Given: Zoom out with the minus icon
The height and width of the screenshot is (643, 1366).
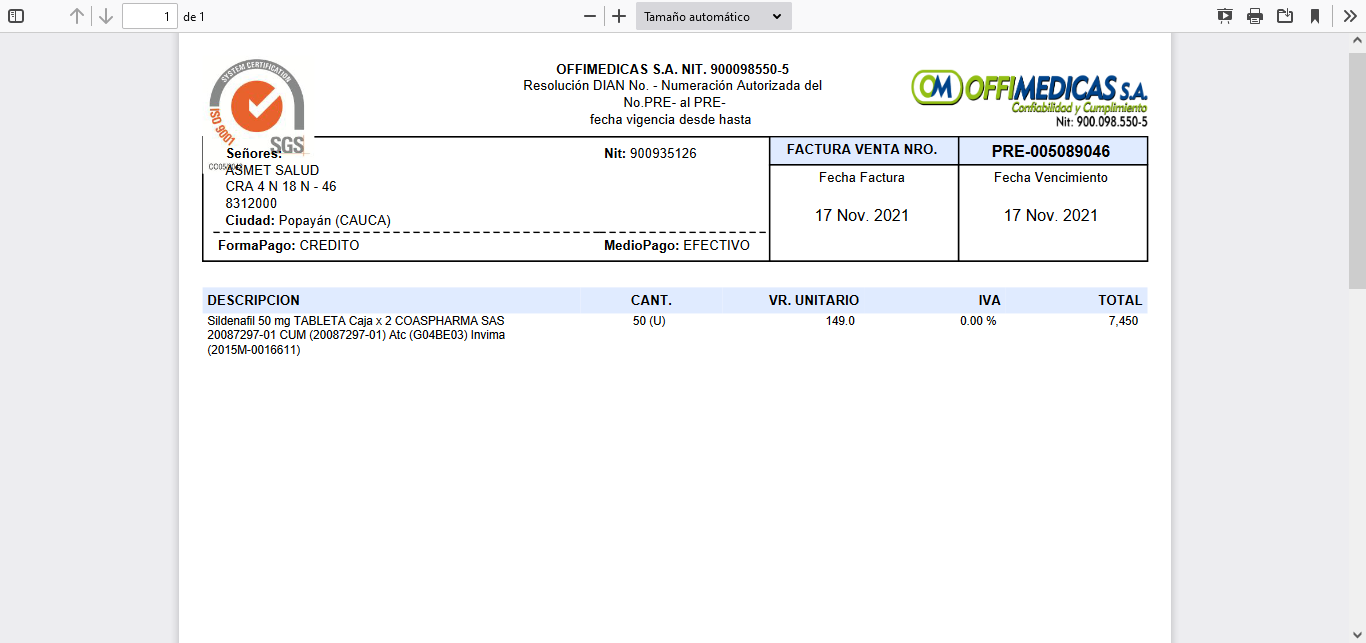Looking at the screenshot, I should (590, 16).
